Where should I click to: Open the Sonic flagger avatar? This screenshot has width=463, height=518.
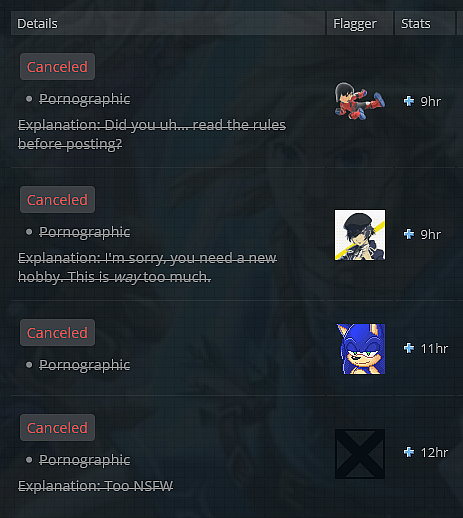click(x=360, y=349)
